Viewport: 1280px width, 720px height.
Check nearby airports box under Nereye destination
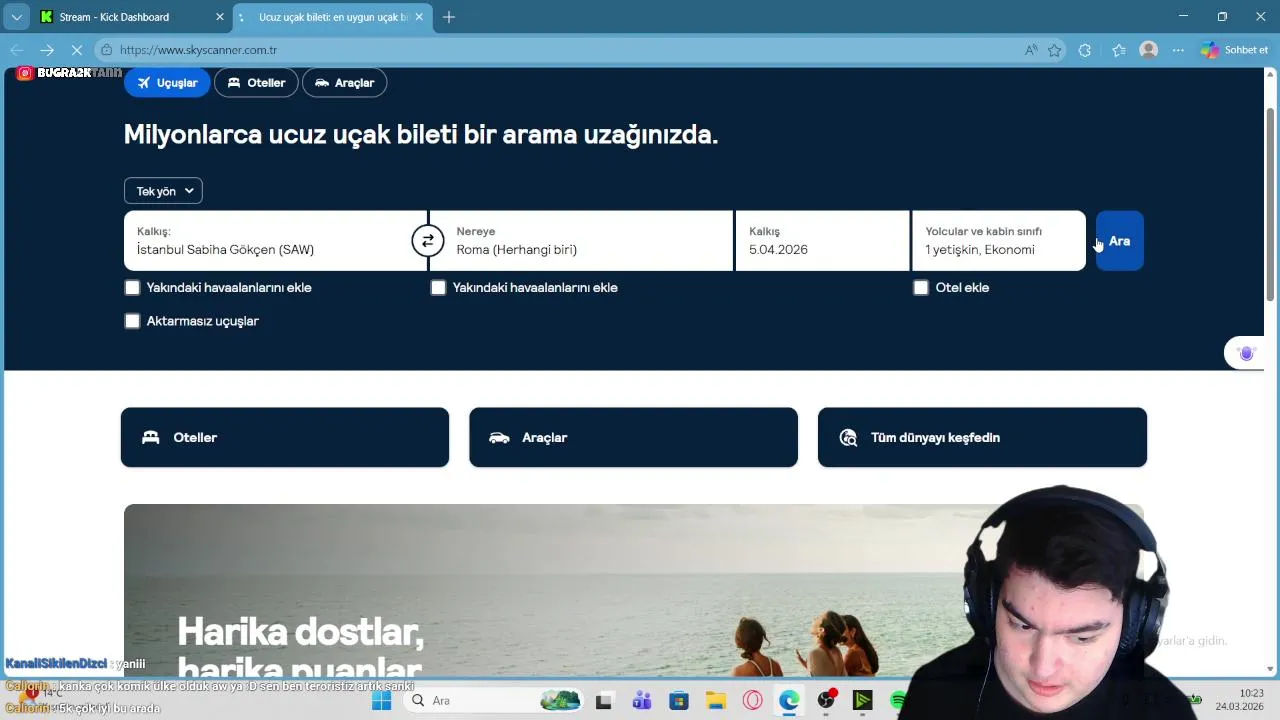[438, 288]
